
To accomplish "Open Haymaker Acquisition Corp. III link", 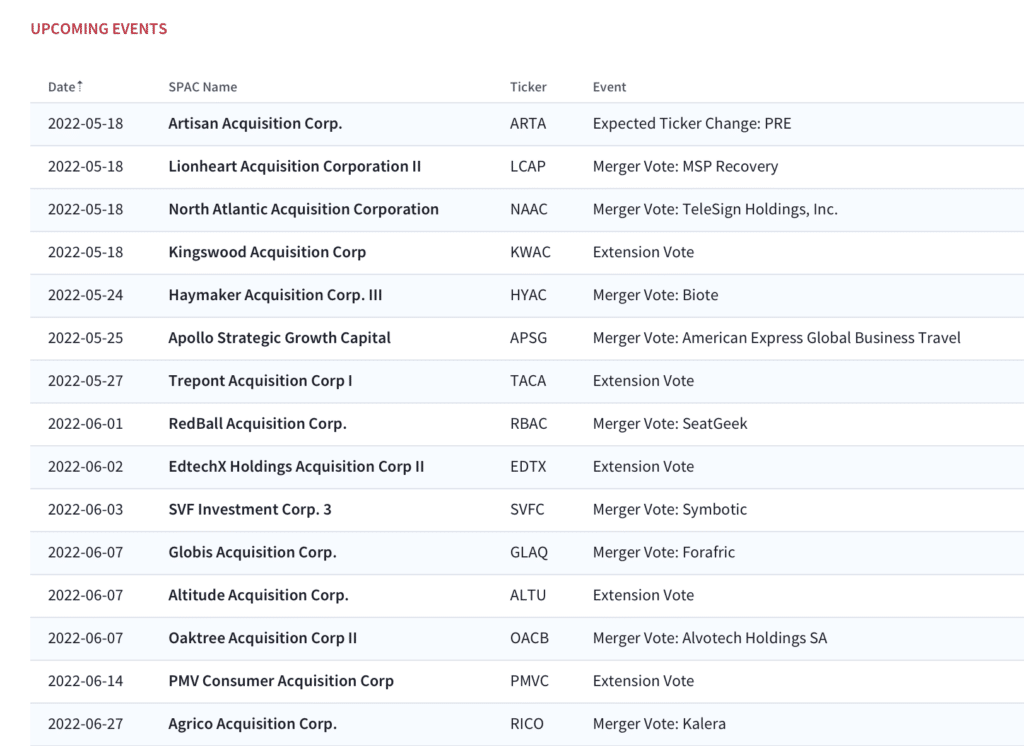I will [x=275, y=295].
